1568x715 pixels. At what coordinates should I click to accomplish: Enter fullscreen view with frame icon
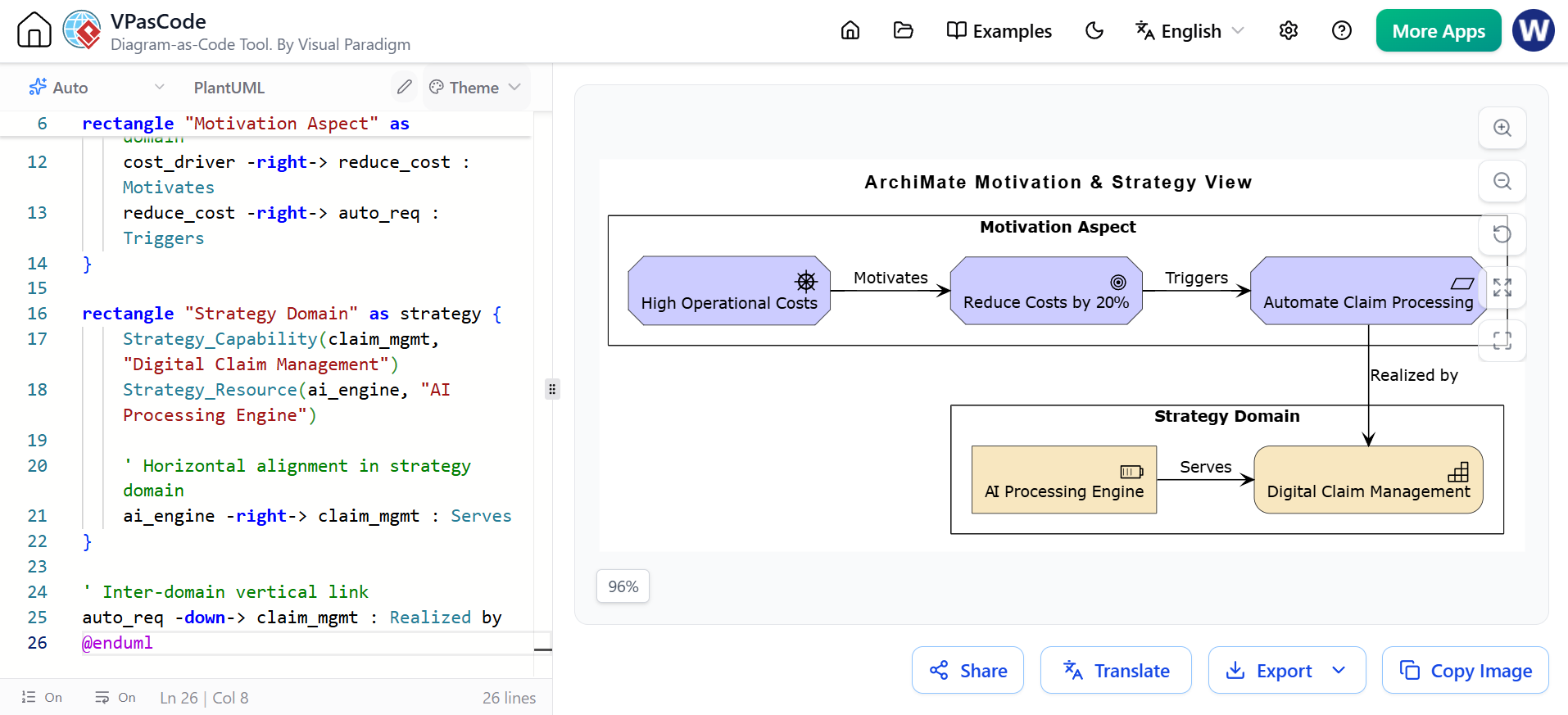tap(1502, 341)
